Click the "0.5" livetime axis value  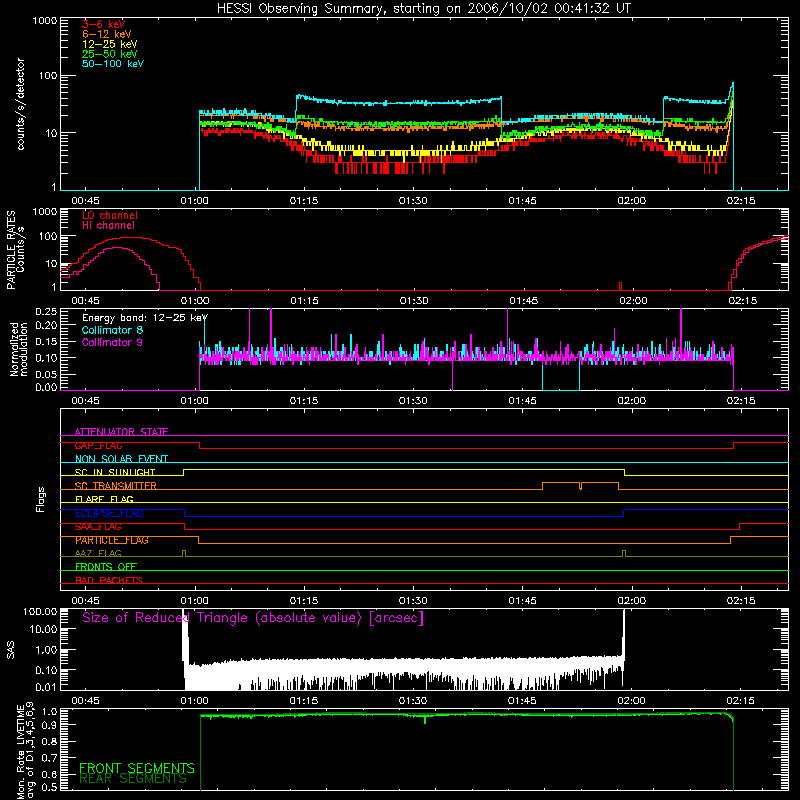[x=49, y=787]
